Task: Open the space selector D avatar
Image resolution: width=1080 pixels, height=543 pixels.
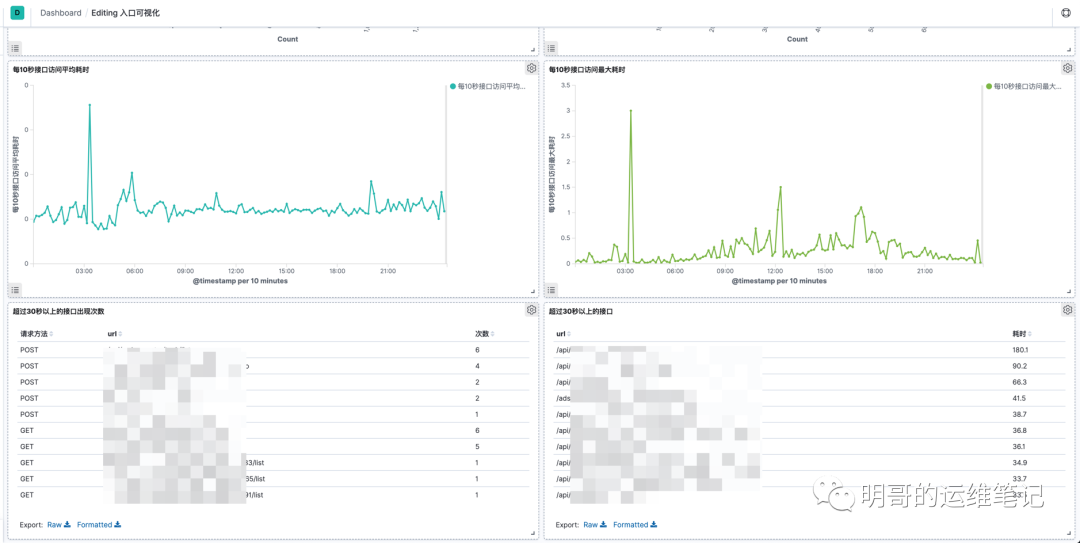Action: pos(17,13)
